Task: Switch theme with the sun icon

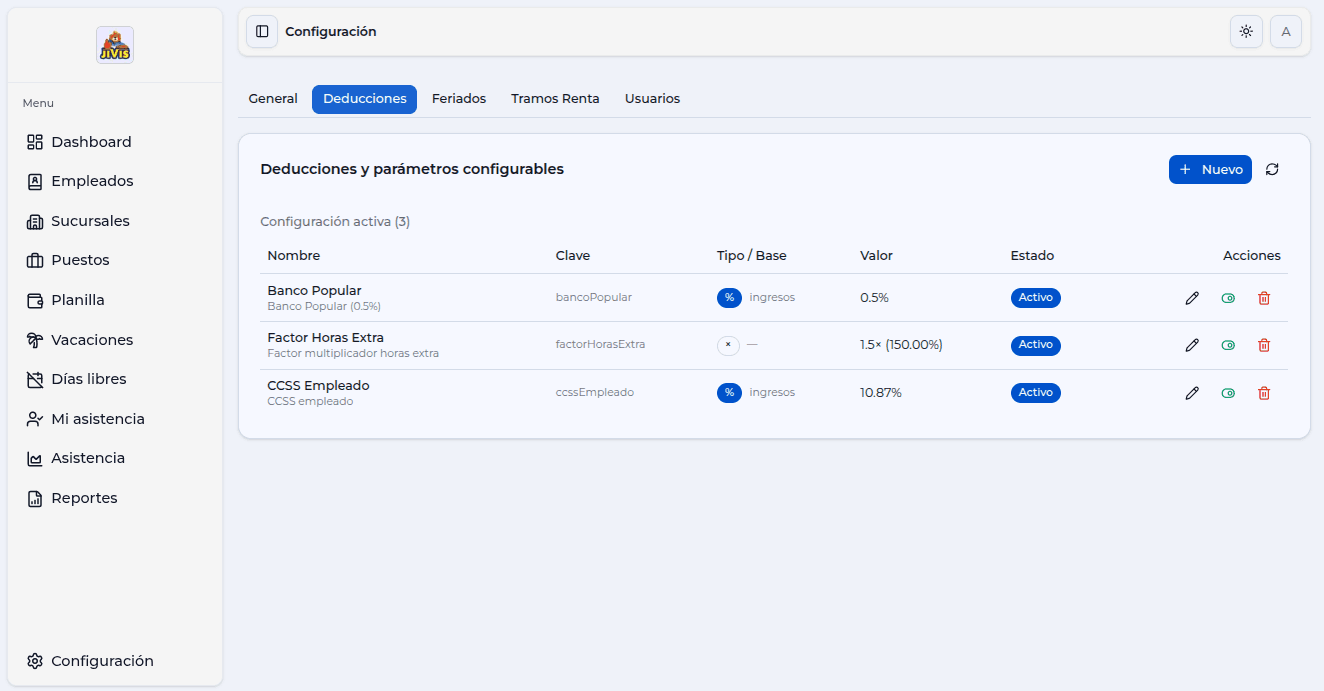Action: 1246,32
